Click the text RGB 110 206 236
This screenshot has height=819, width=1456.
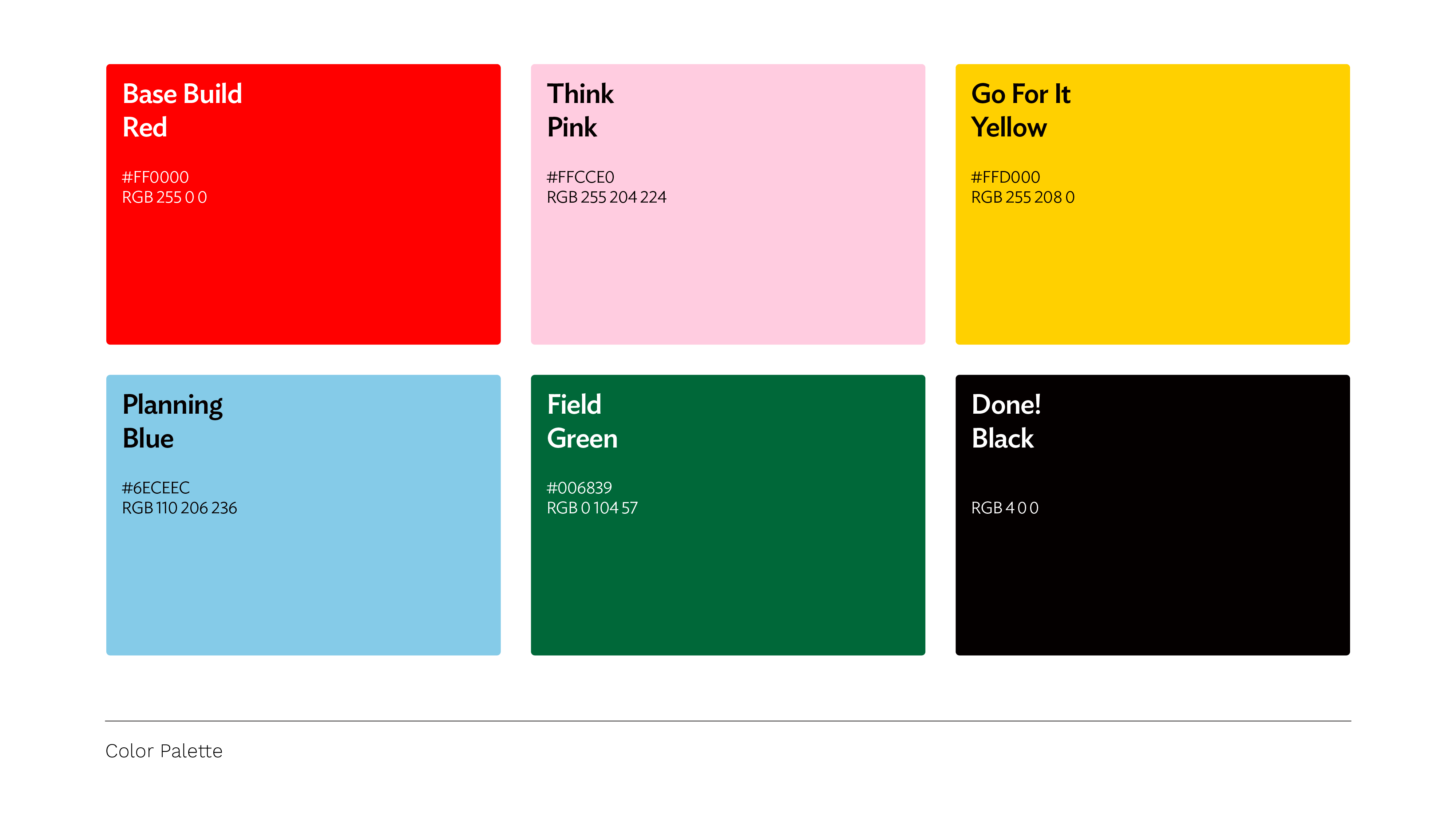tap(180, 508)
